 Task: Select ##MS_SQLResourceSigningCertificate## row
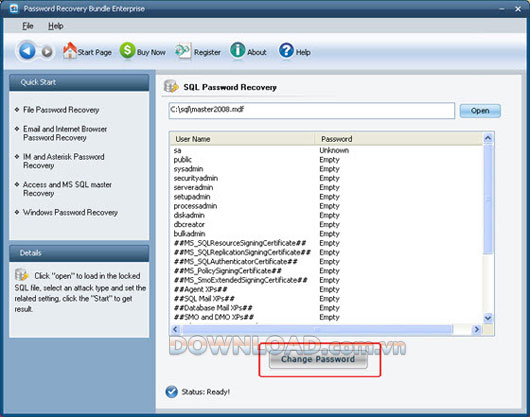pos(326,243)
